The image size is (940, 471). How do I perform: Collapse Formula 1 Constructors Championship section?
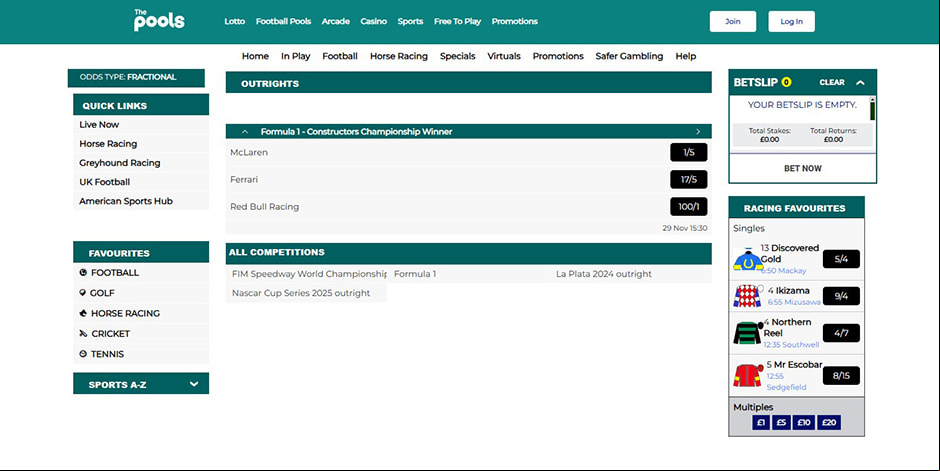pos(245,131)
